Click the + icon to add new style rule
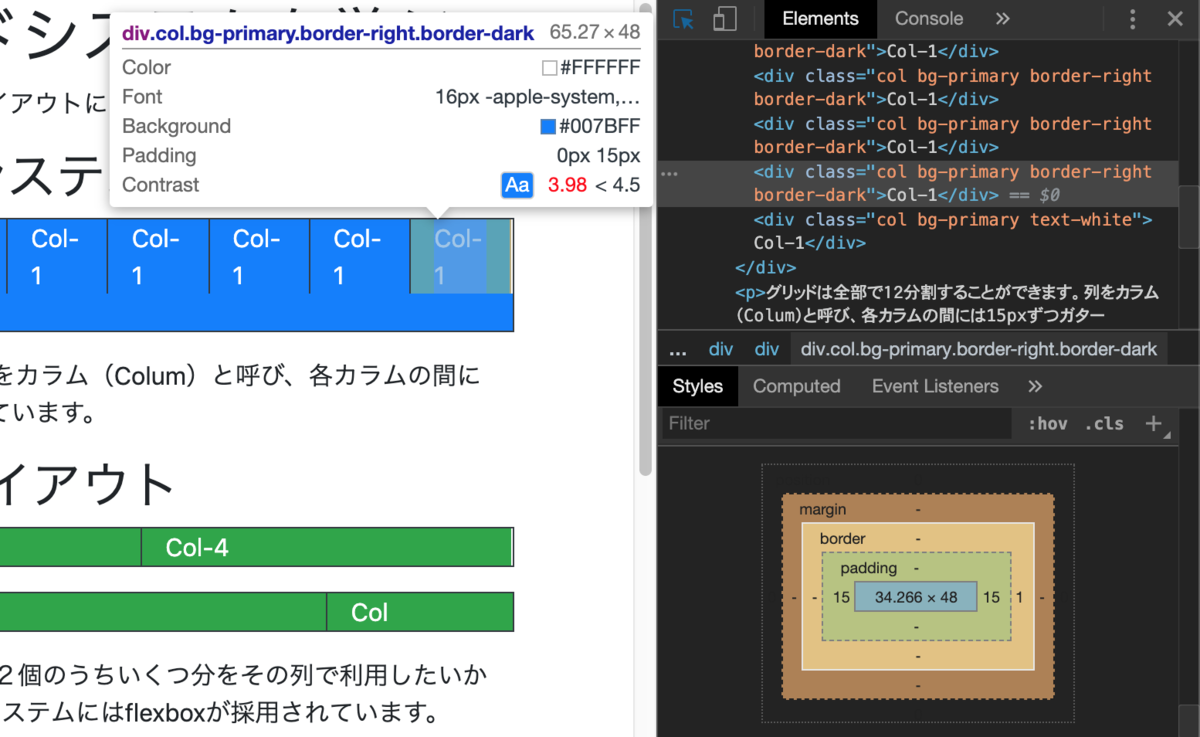 click(x=1155, y=424)
